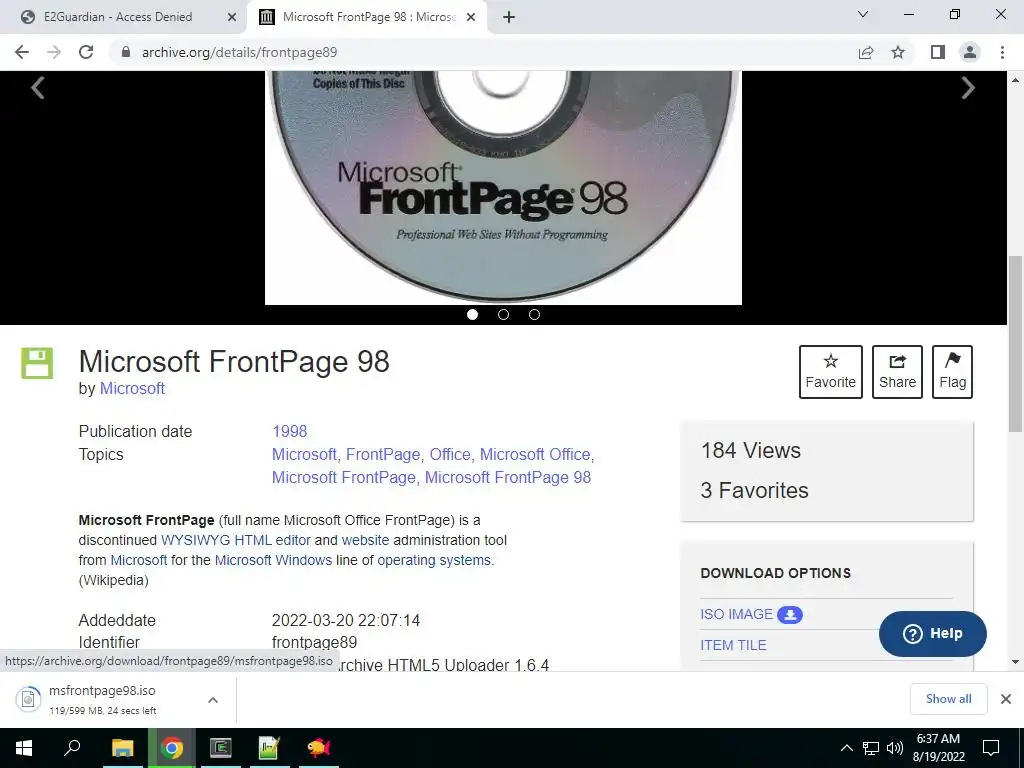
Task: Show next image in the carousel
Action: click(x=968, y=88)
